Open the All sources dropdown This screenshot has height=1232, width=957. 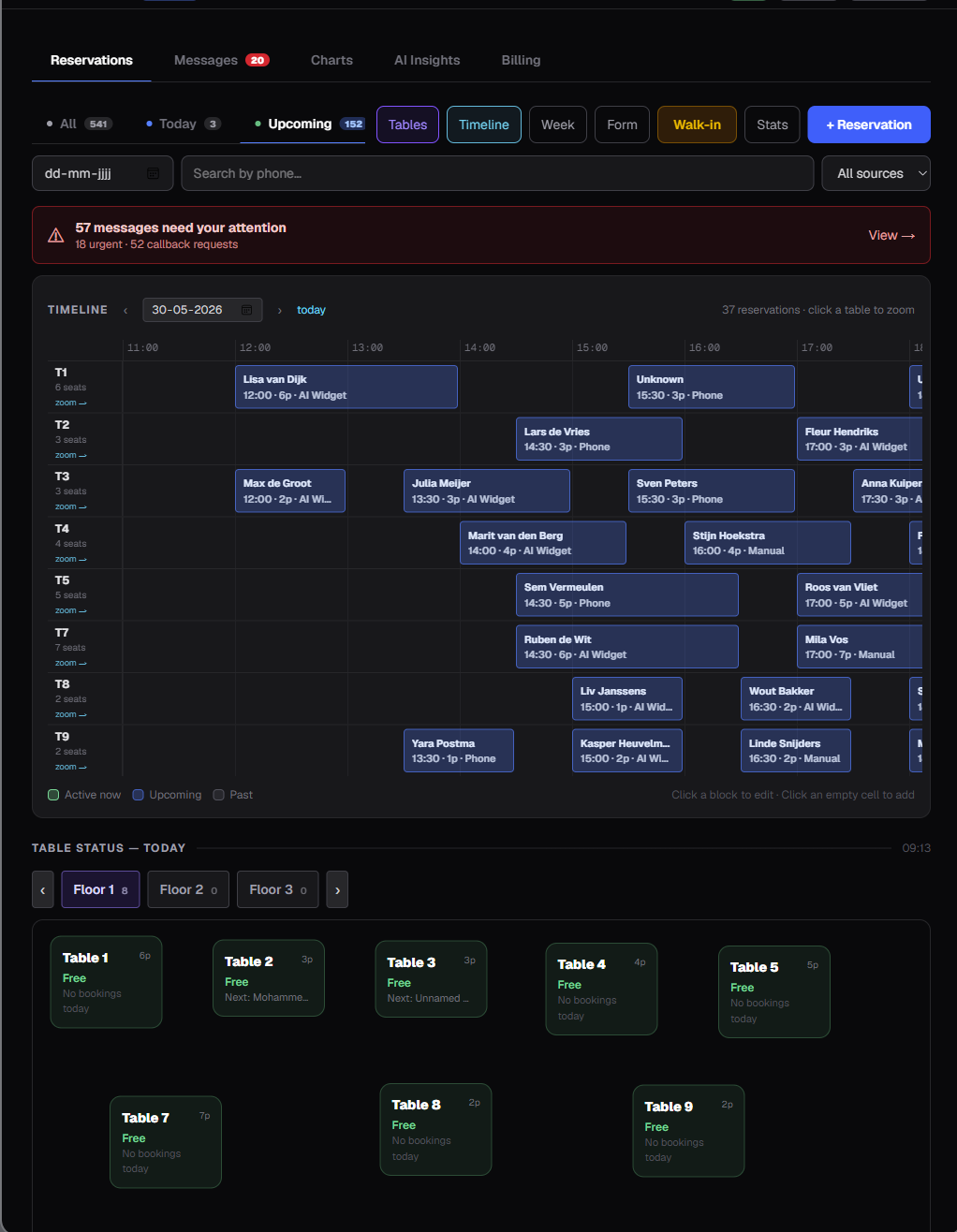[876, 173]
